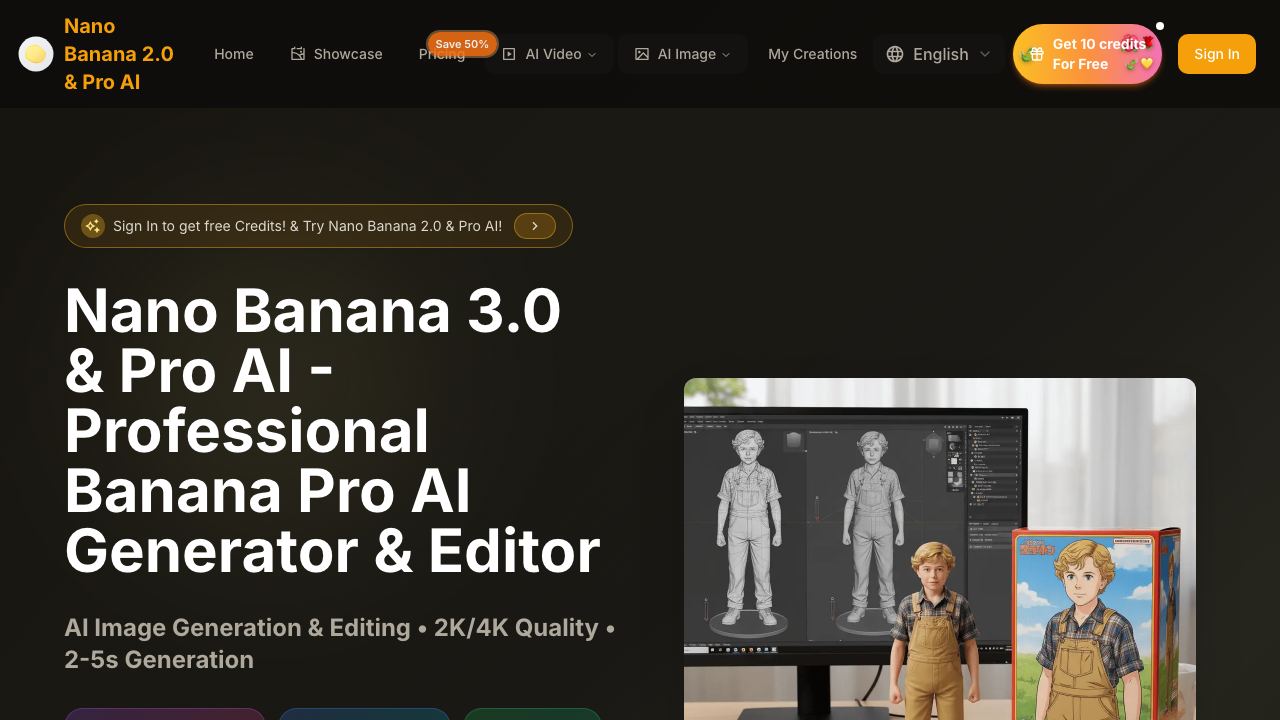Open My Creations

812,54
